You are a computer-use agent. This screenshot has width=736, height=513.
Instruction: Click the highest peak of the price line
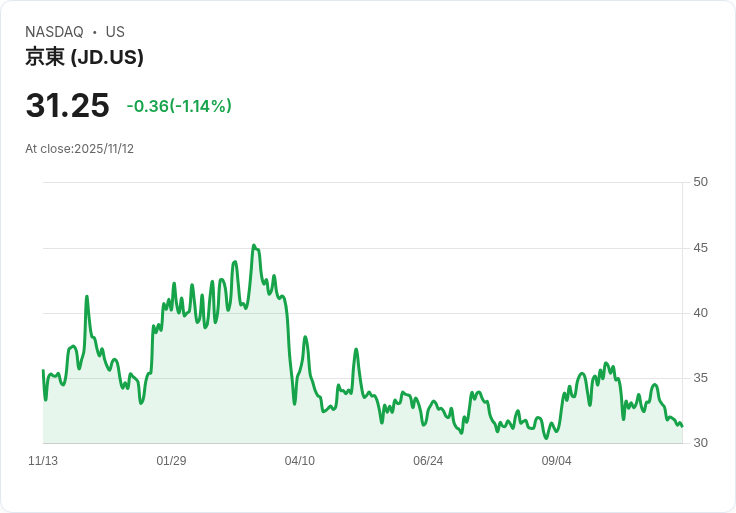(x=254, y=245)
